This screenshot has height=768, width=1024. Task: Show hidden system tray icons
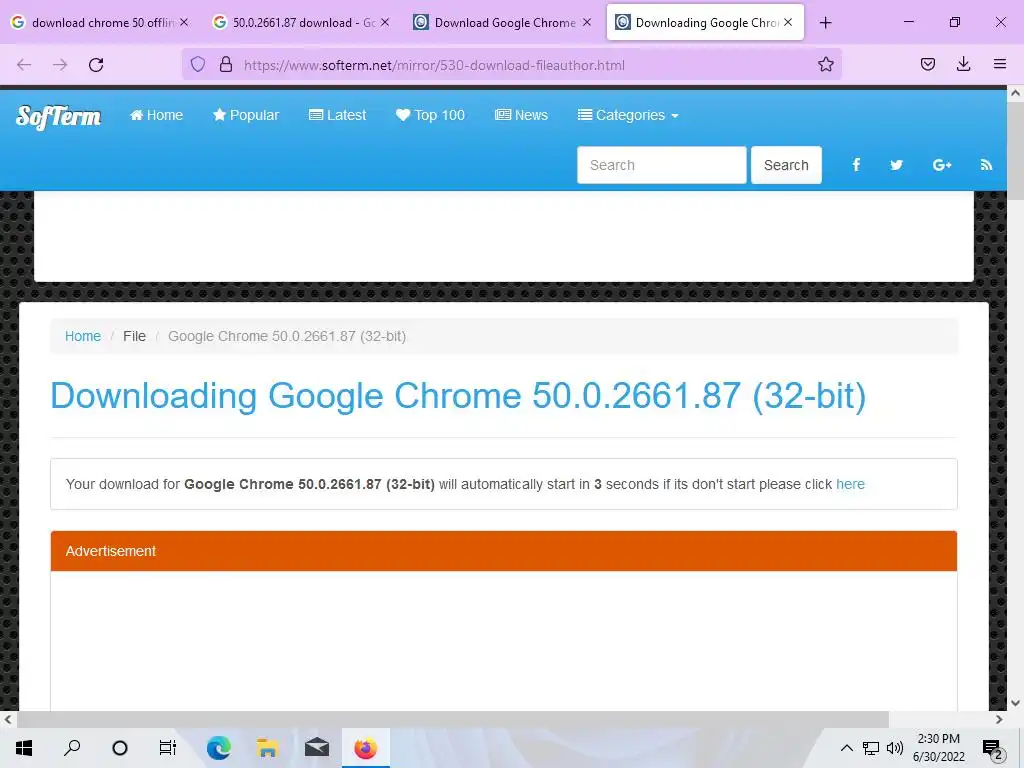pos(846,748)
